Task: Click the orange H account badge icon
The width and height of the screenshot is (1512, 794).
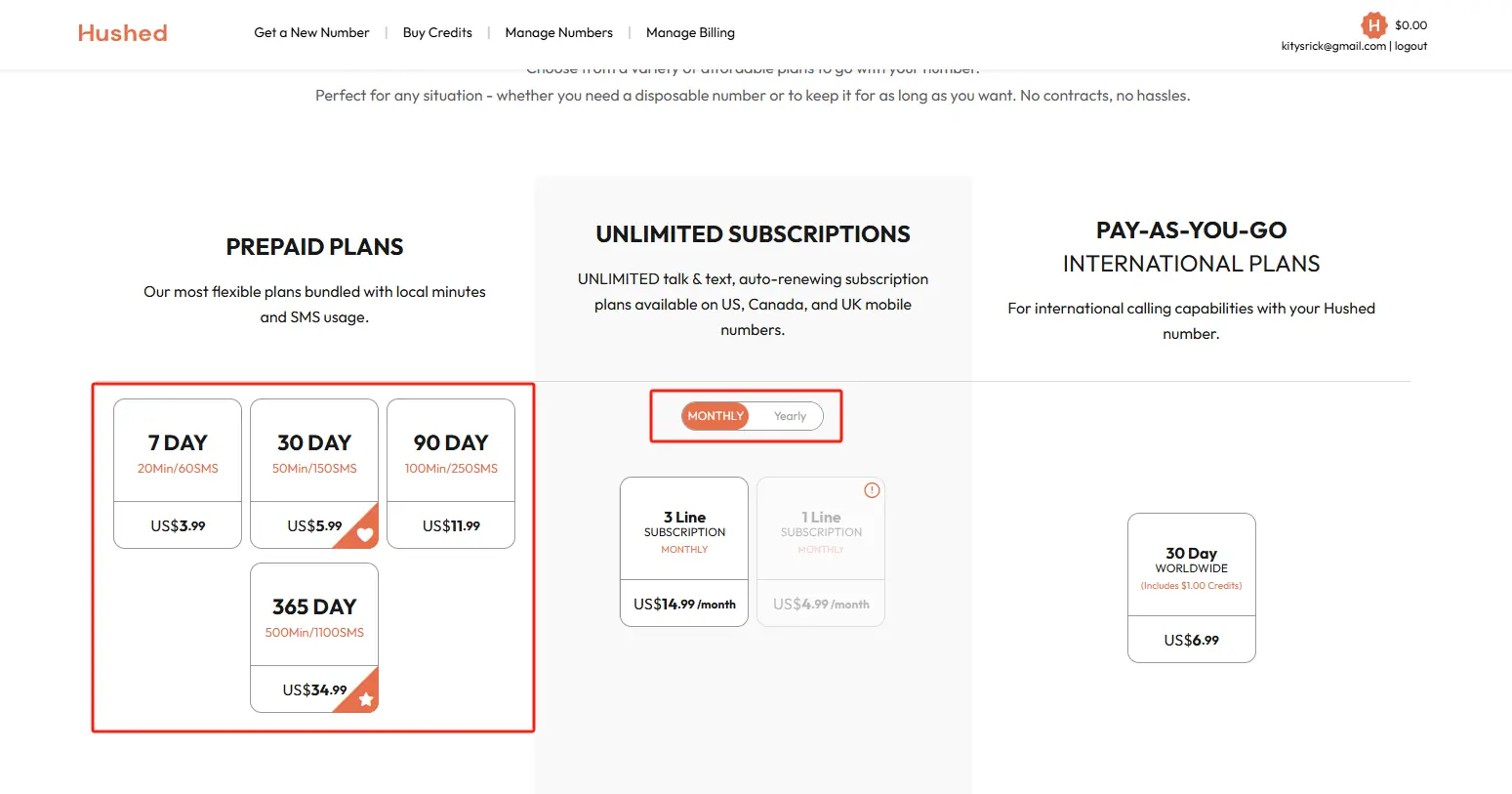Action: [1373, 25]
